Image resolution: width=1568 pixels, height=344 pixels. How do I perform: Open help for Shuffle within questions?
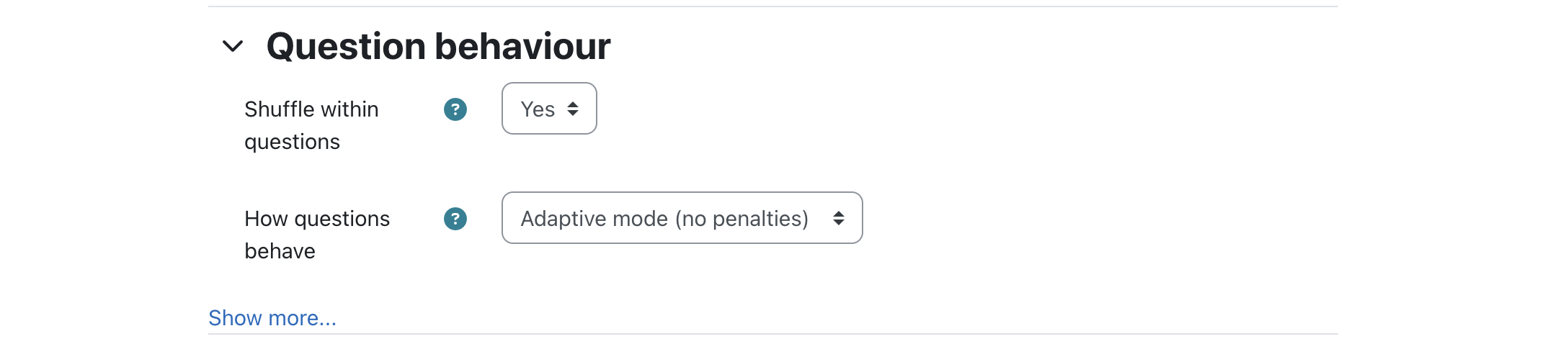(455, 109)
